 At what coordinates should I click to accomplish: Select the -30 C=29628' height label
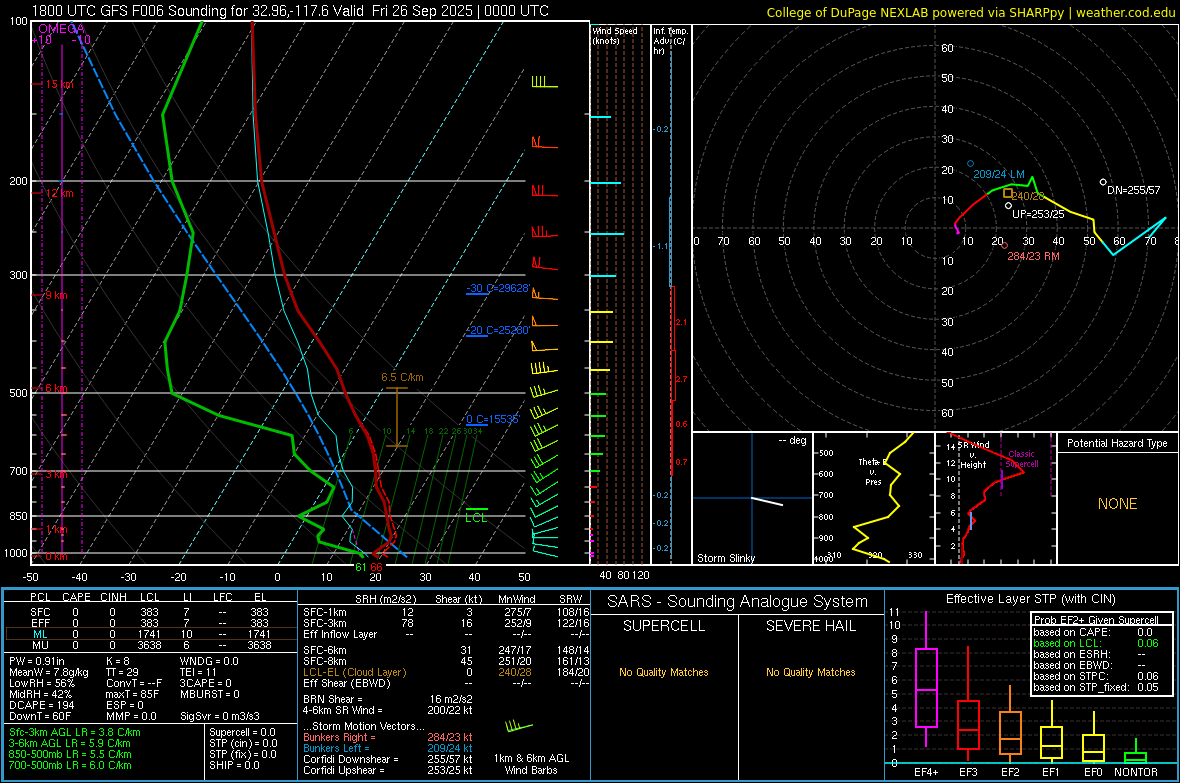tap(498, 288)
